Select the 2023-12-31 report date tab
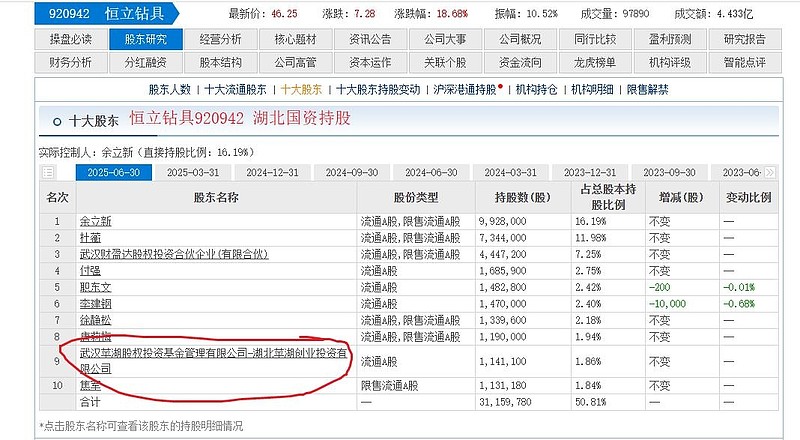 tap(590, 173)
